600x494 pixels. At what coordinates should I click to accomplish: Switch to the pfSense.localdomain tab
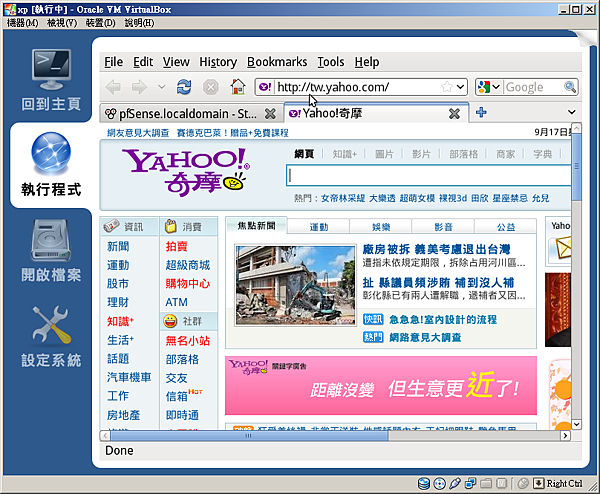tap(188, 114)
